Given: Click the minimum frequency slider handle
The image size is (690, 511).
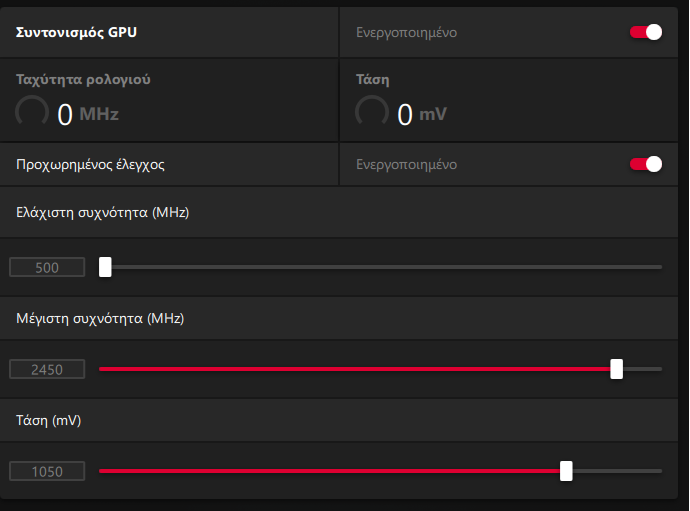Looking at the screenshot, I should (x=105, y=267).
